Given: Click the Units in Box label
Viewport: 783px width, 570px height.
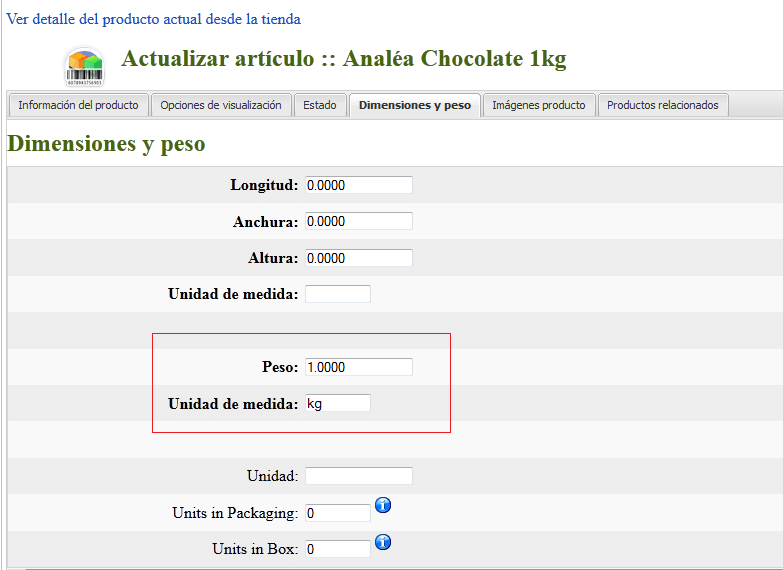Looking at the screenshot, I should (x=255, y=549).
